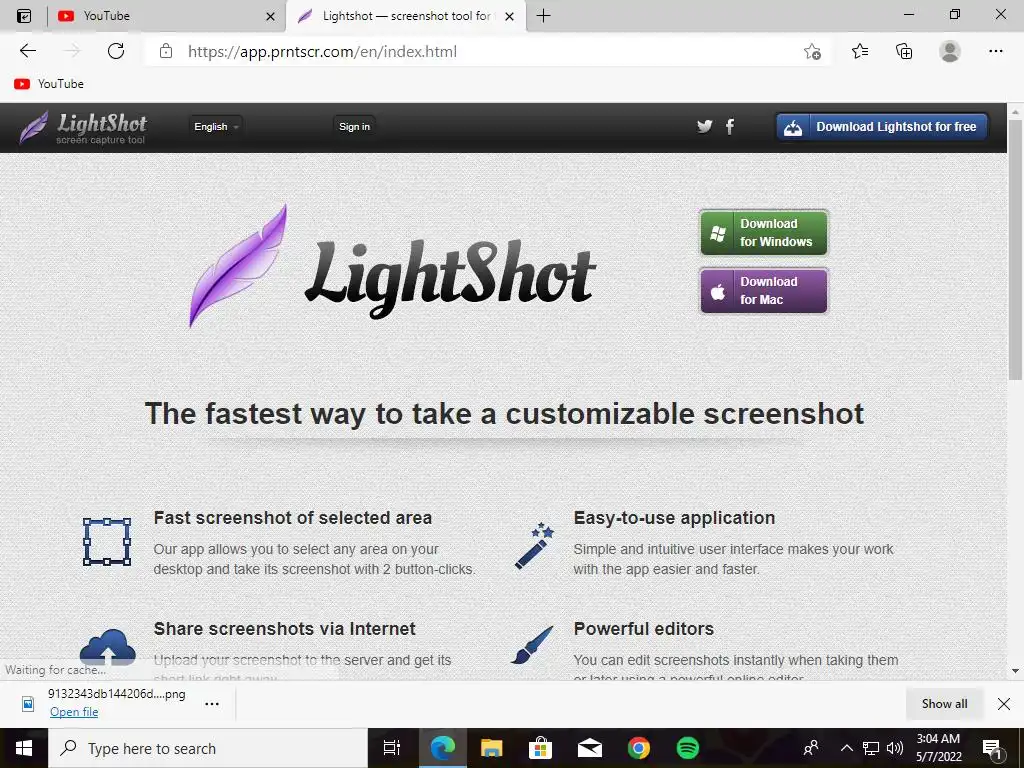Click the Twitter bird icon in header

704,127
